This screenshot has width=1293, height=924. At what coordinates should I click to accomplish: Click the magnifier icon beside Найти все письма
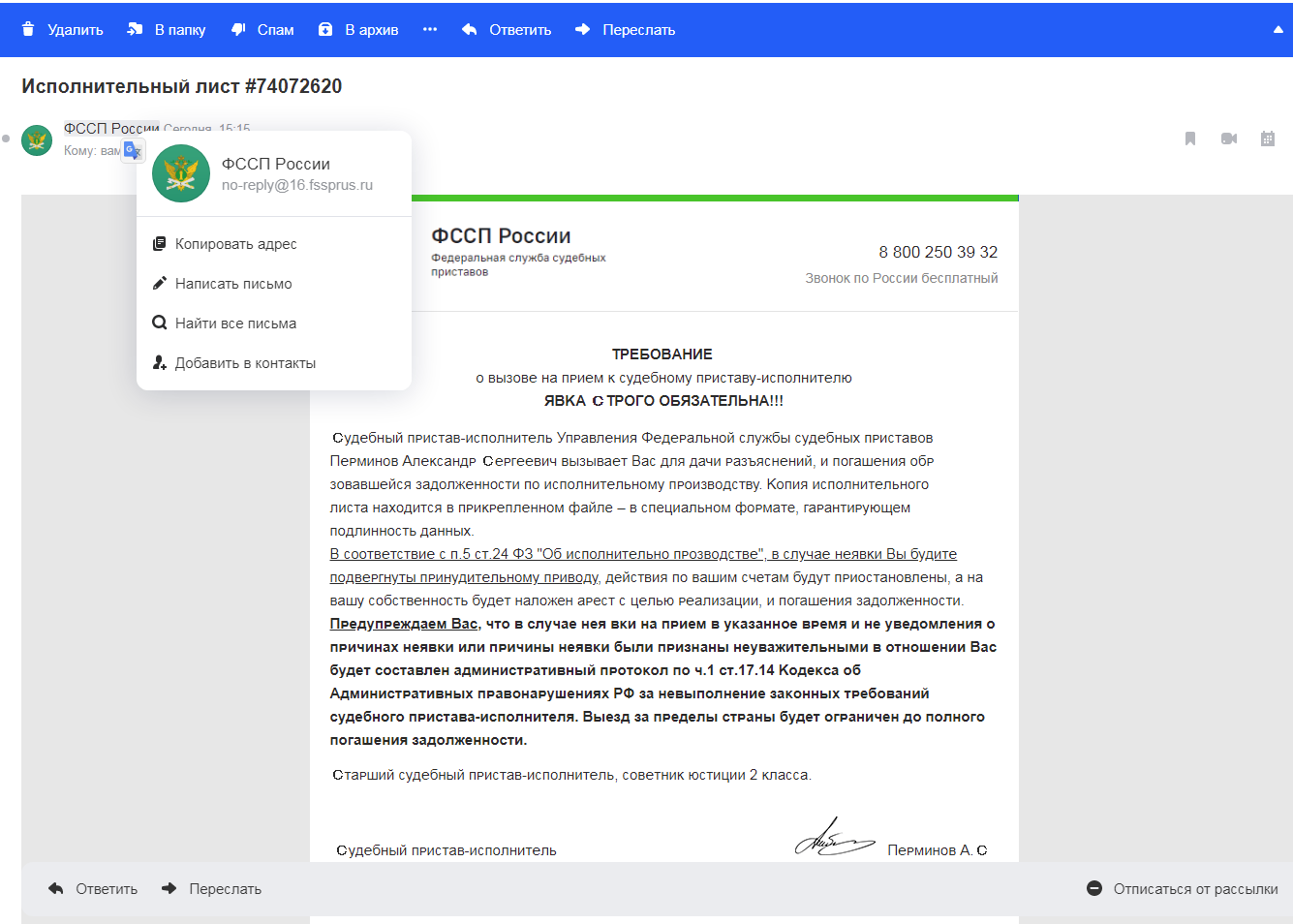(x=160, y=323)
